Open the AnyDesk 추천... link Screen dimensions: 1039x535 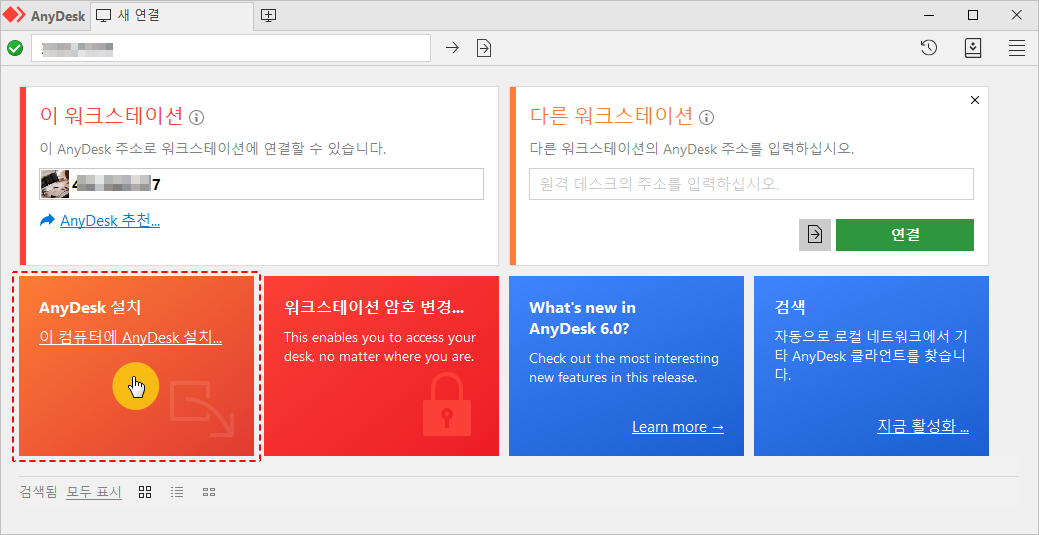coord(110,221)
